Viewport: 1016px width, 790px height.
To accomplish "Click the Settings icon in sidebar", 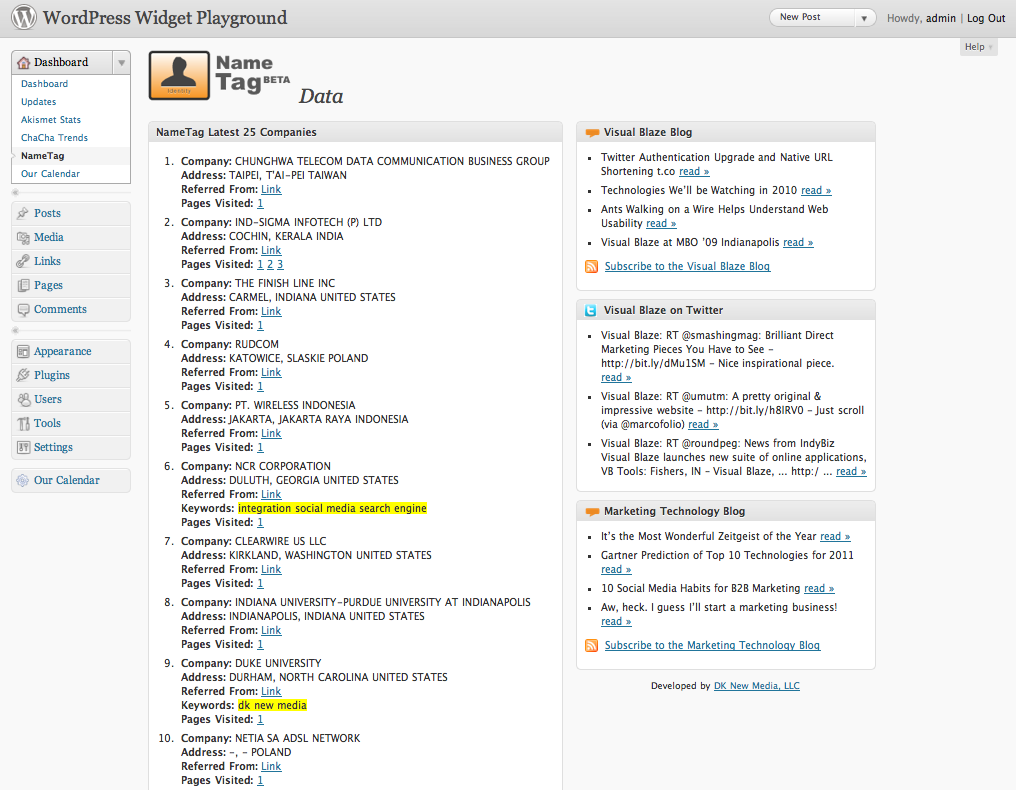I will click(x=23, y=447).
